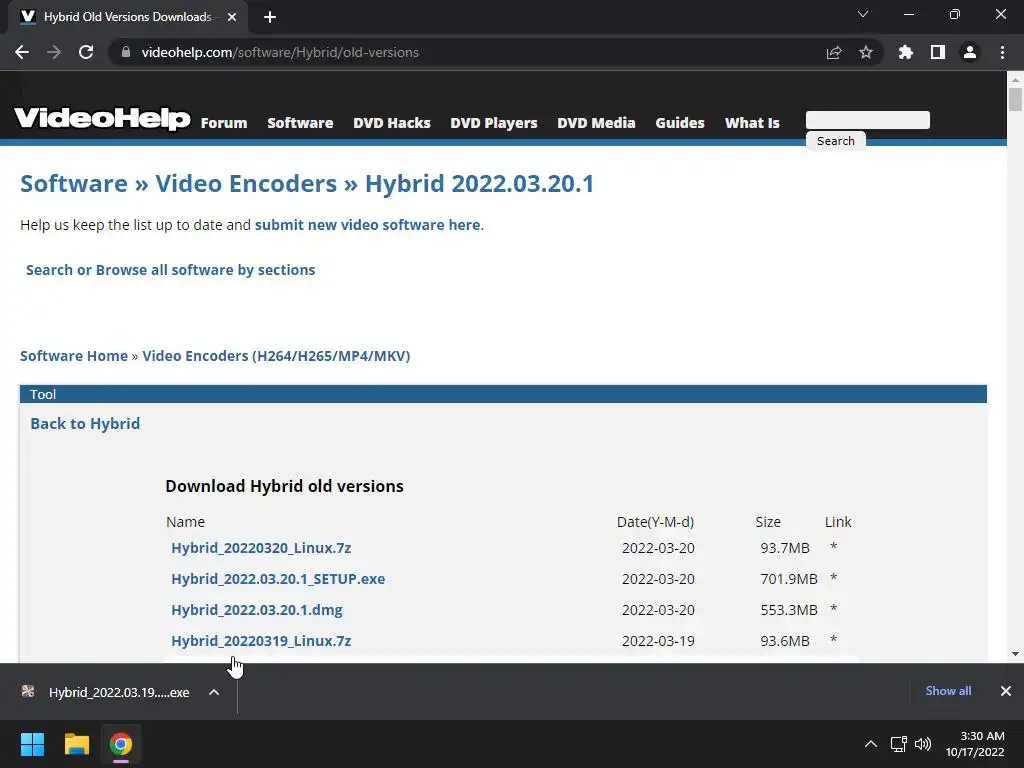Open taskbar clock and date
The height and width of the screenshot is (768, 1024).
pos(975,744)
